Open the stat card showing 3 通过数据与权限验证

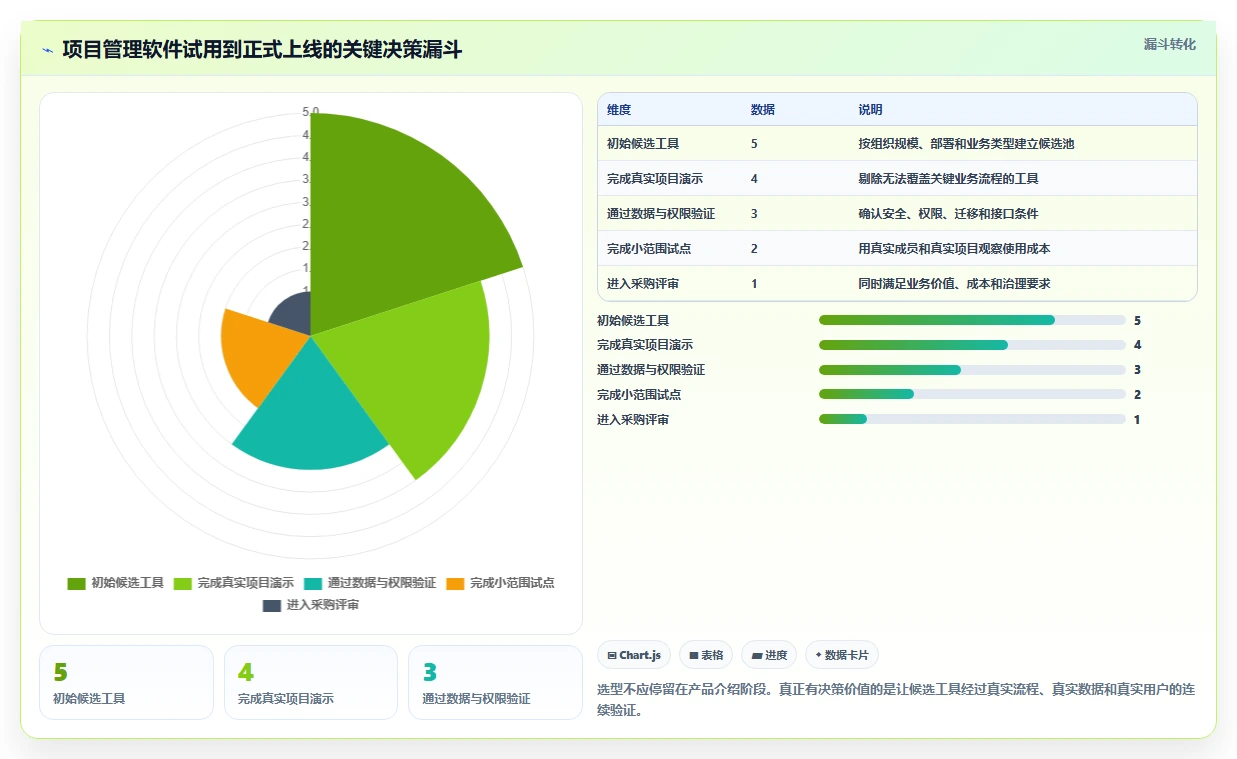[495, 682]
